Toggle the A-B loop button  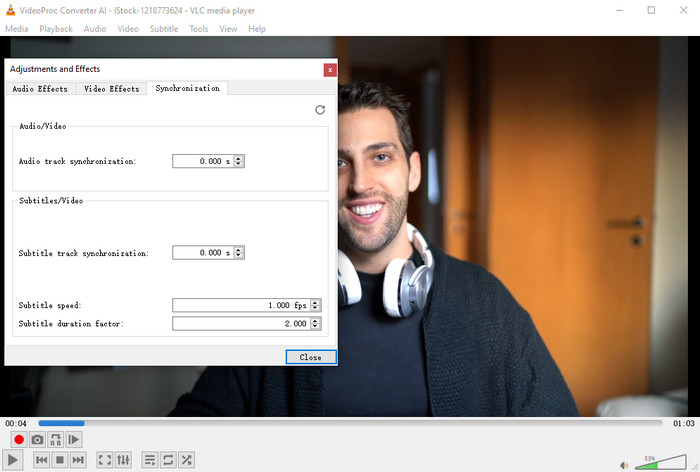click(x=55, y=440)
